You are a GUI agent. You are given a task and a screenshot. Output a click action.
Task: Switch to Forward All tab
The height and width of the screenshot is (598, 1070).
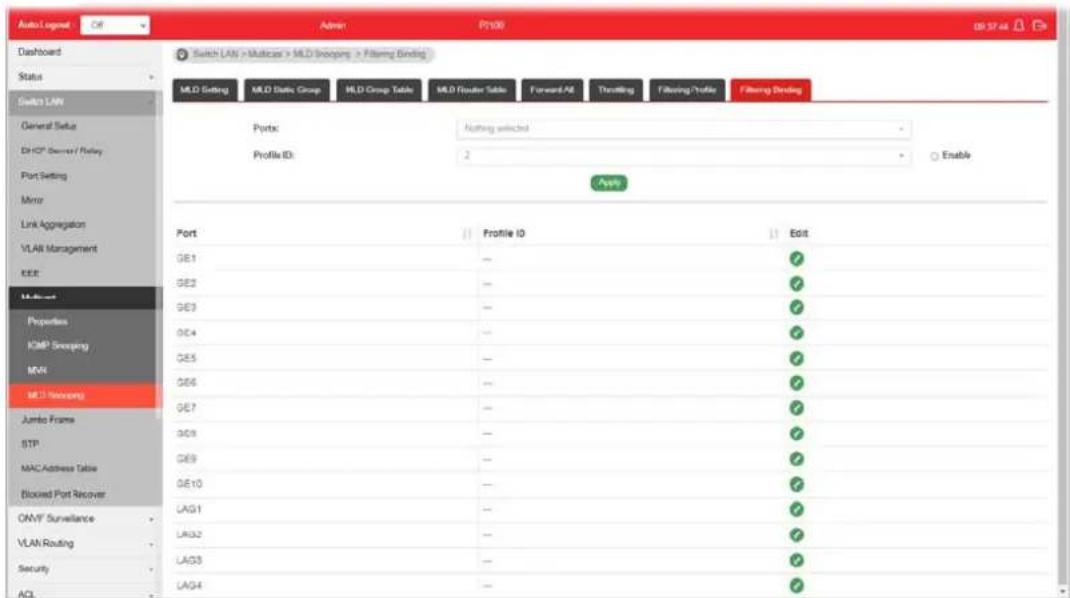coord(552,90)
